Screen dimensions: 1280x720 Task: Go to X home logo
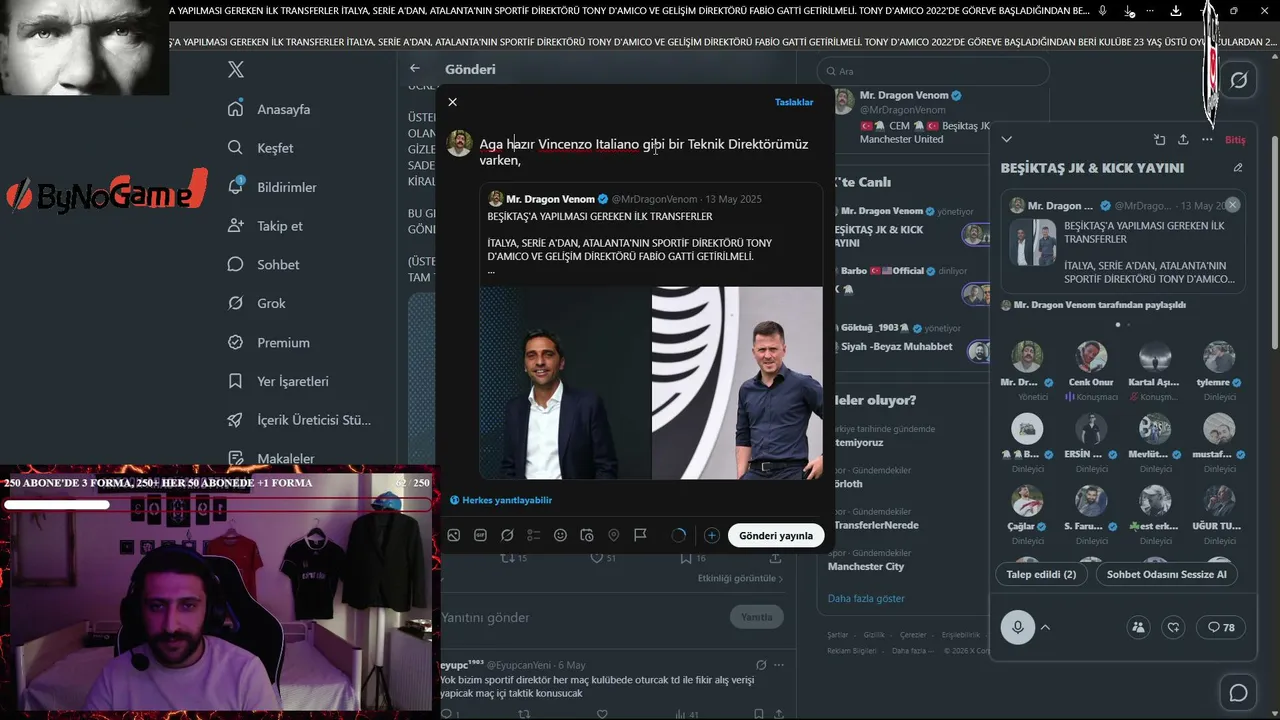[x=236, y=70]
